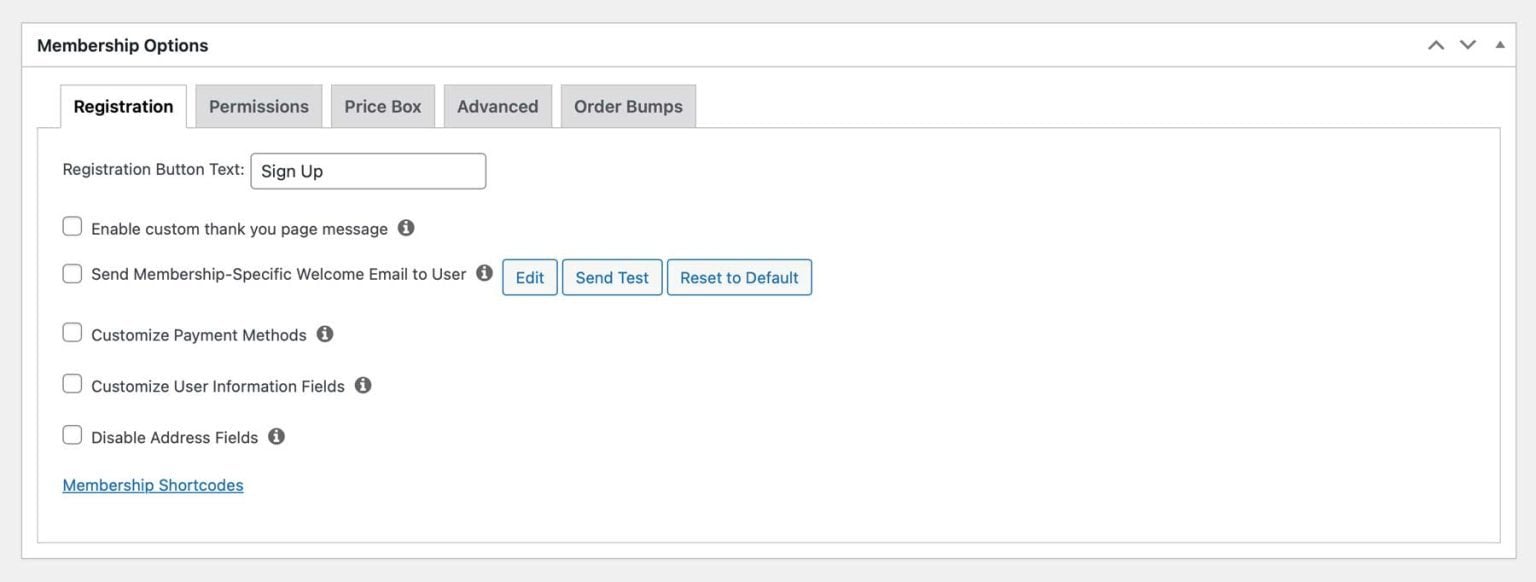
Task: Open the Membership Shortcodes link
Action: [x=153, y=483]
